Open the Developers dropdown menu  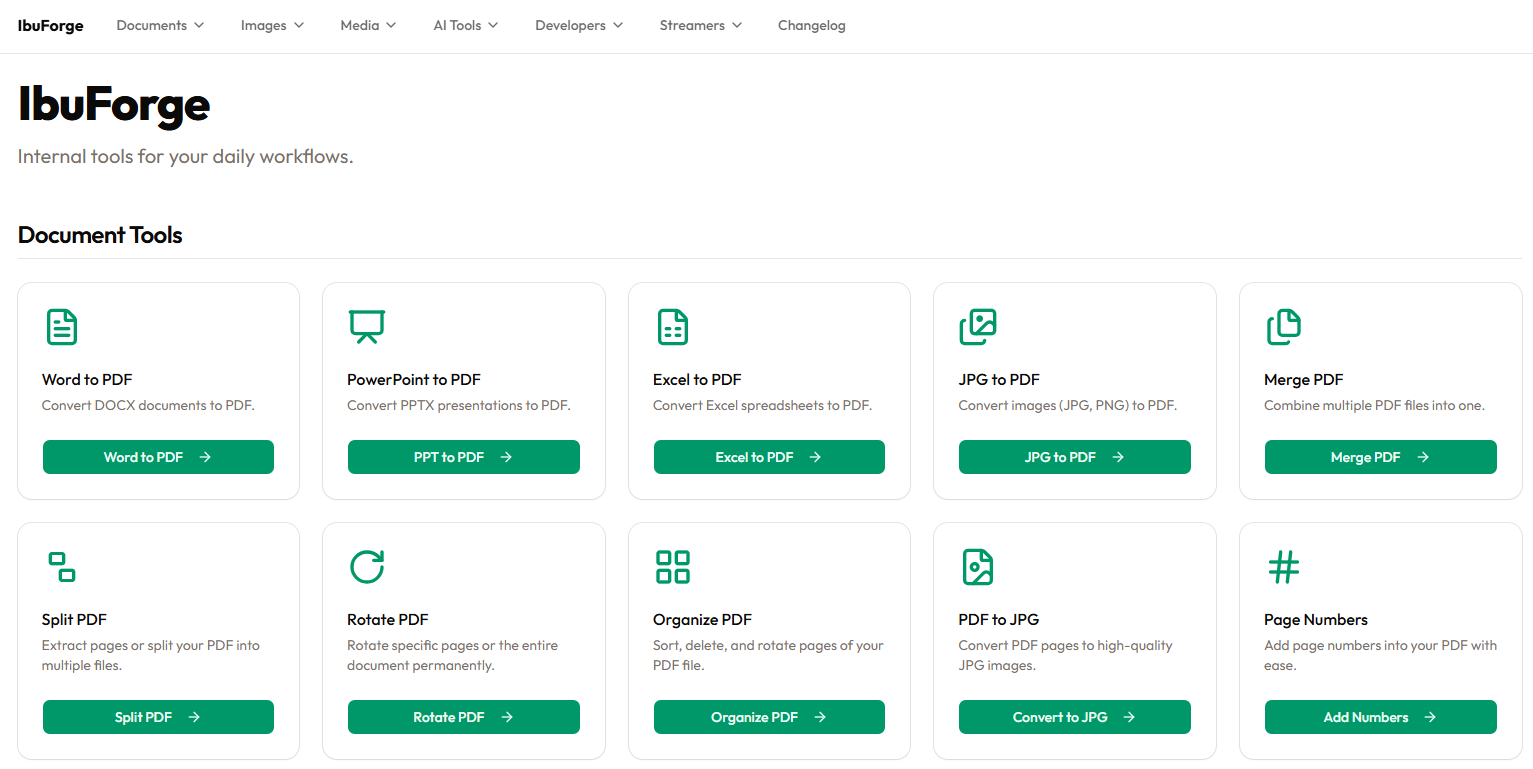coord(578,25)
